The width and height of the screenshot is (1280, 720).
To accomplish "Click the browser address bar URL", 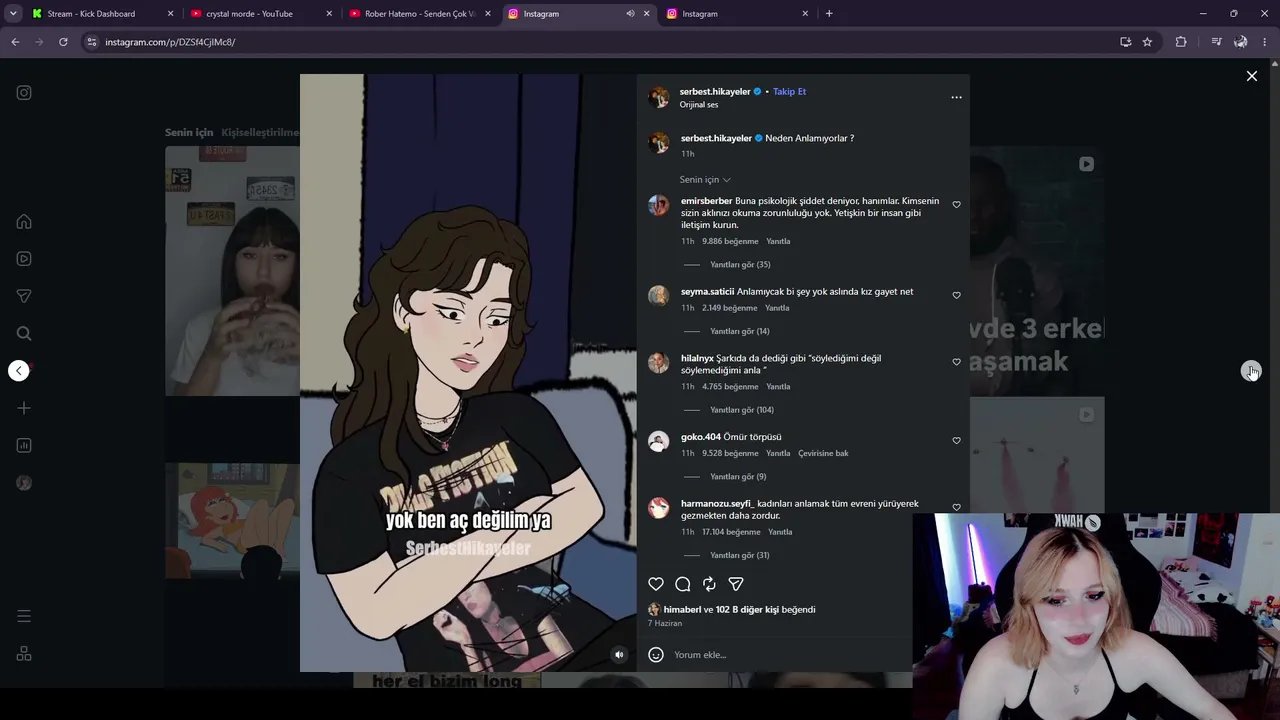I will [170, 42].
